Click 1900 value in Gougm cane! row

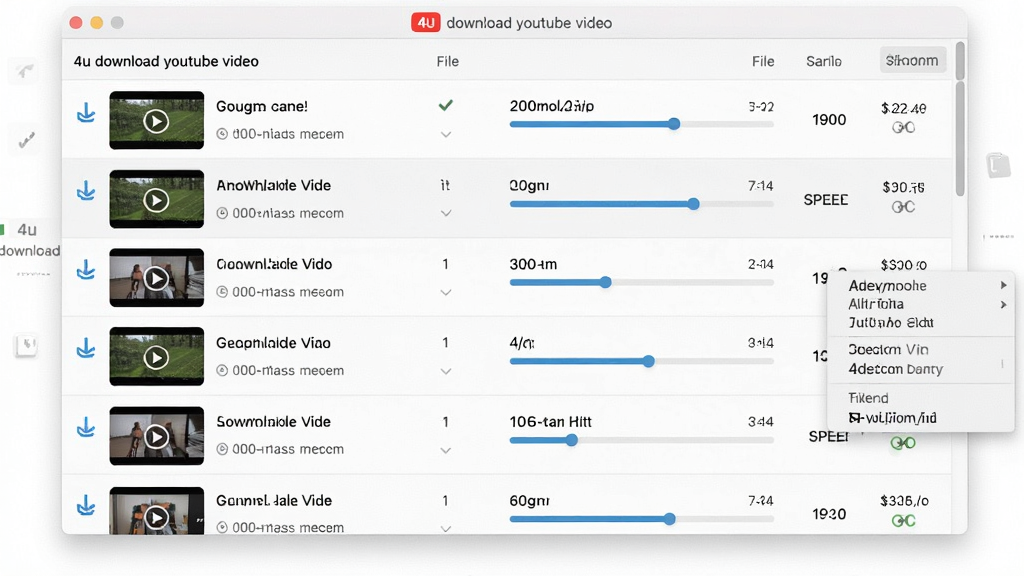click(829, 120)
